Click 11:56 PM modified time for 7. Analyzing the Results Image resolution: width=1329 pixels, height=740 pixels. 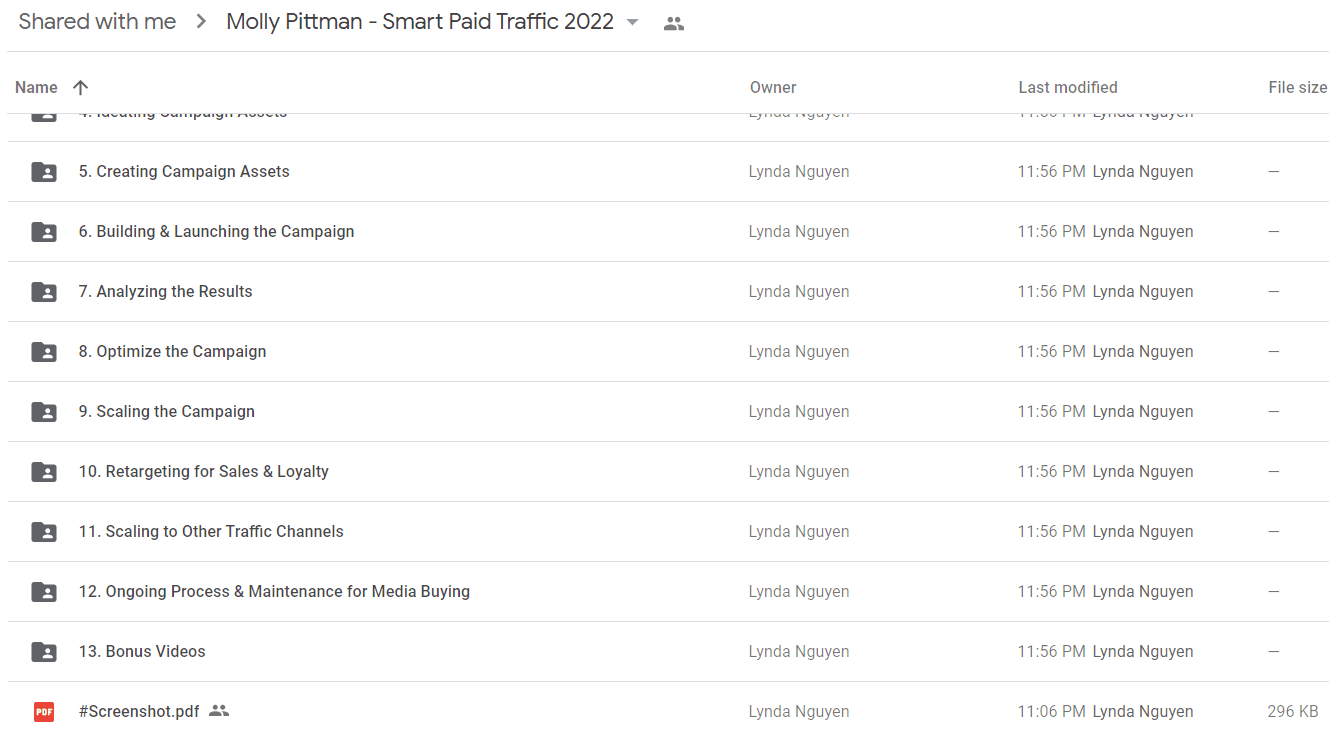(1051, 291)
